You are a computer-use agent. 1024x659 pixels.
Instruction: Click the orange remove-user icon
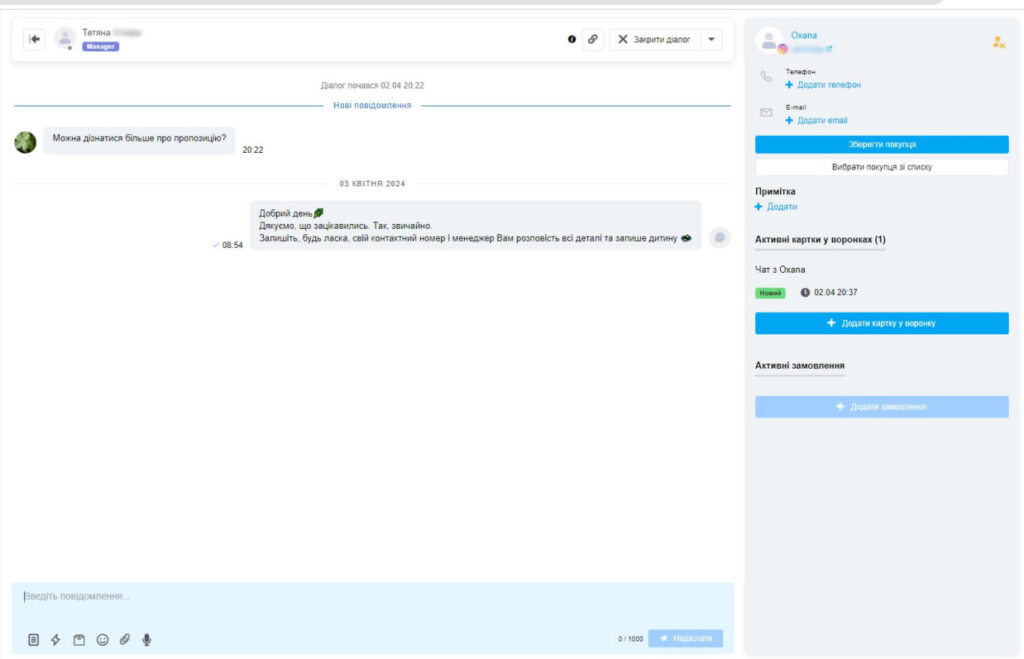click(998, 42)
